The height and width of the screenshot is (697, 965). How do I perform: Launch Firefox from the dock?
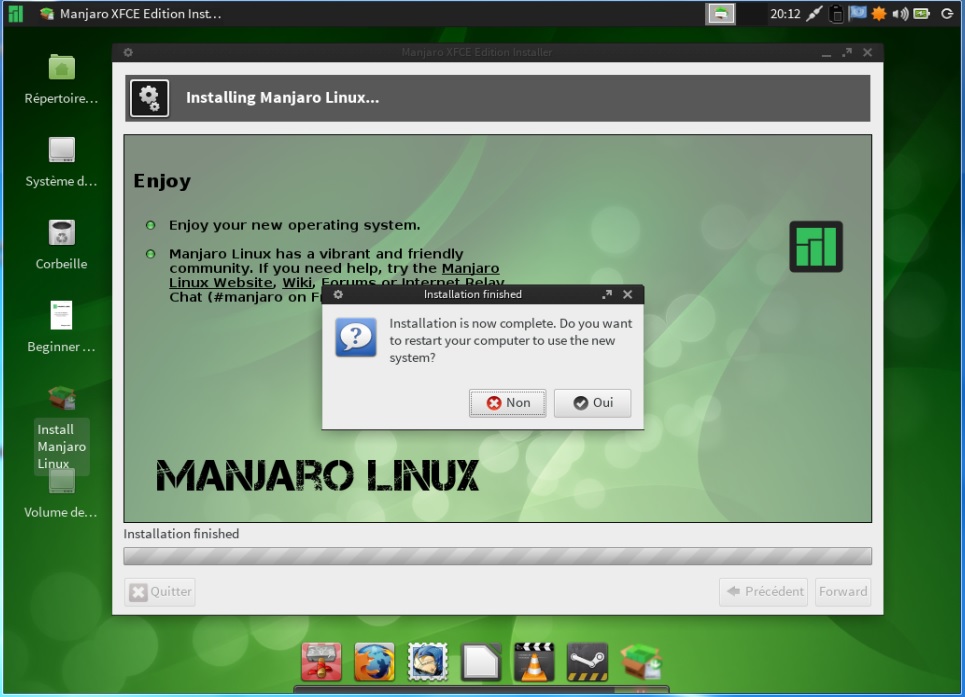tap(374, 662)
